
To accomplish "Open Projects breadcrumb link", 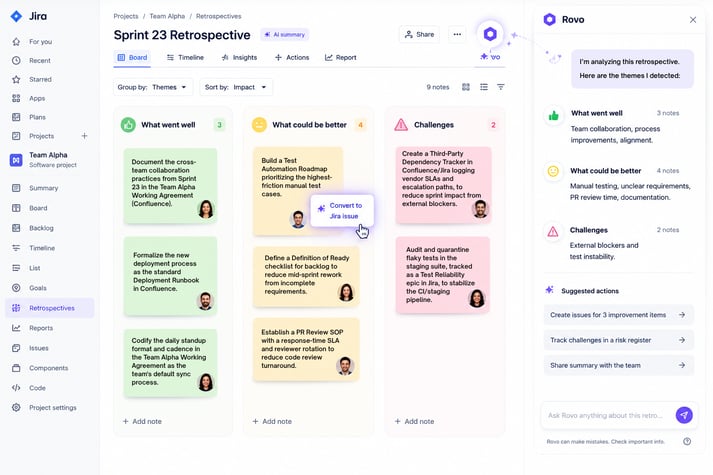I will pyautogui.click(x=126, y=16).
